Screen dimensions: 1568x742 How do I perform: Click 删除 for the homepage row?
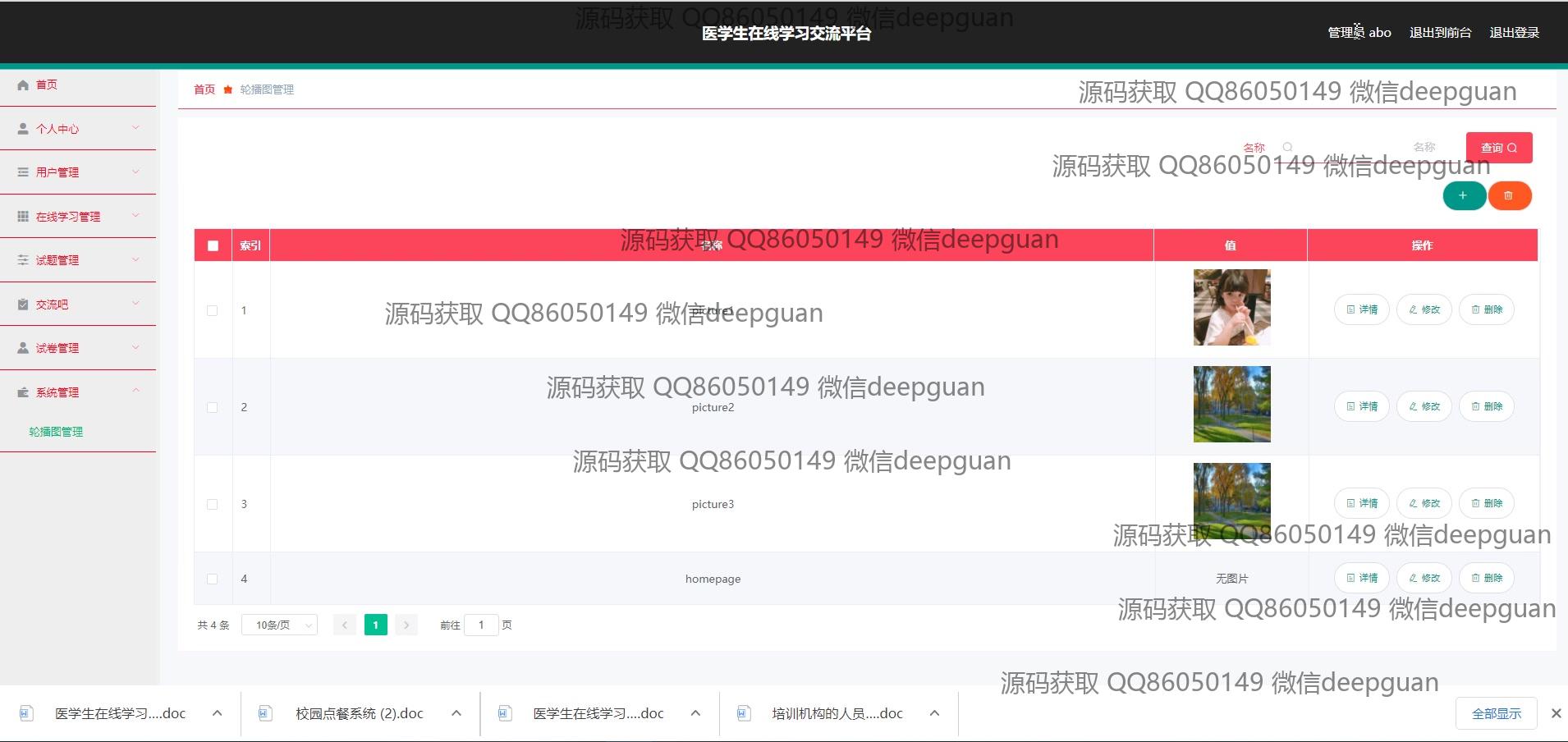pyautogui.click(x=1487, y=578)
